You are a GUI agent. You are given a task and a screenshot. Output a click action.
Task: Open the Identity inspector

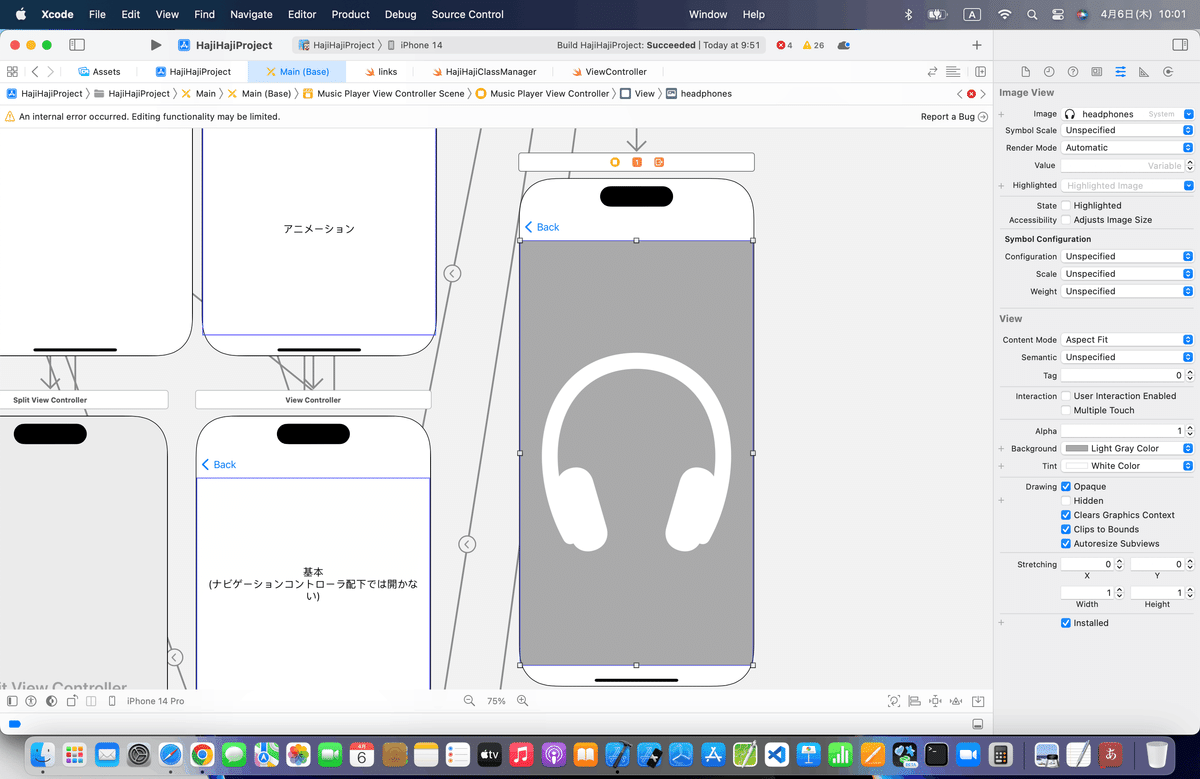(1097, 72)
